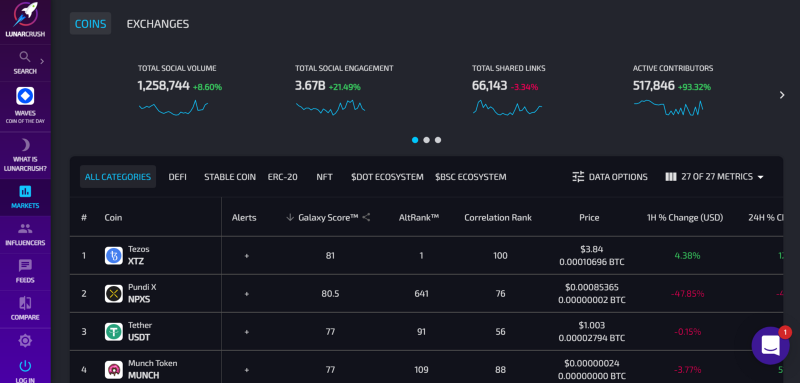Image resolution: width=800 pixels, height=383 pixels.
Task: Click Total Social Volume 1,258,744 value
Action: 163,86
